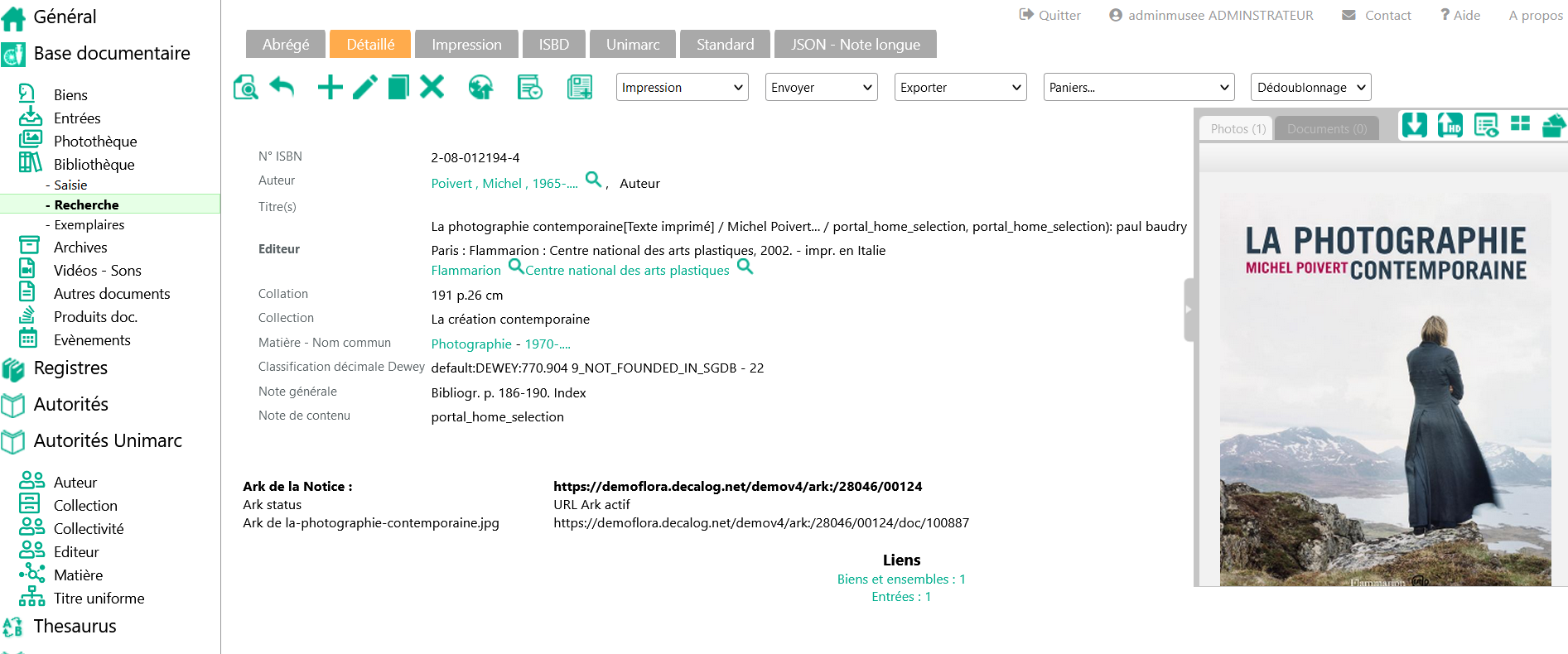Click the Photothèque image icon in sidebar
The width and height of the screenshot is (1568, 654).
31,139
